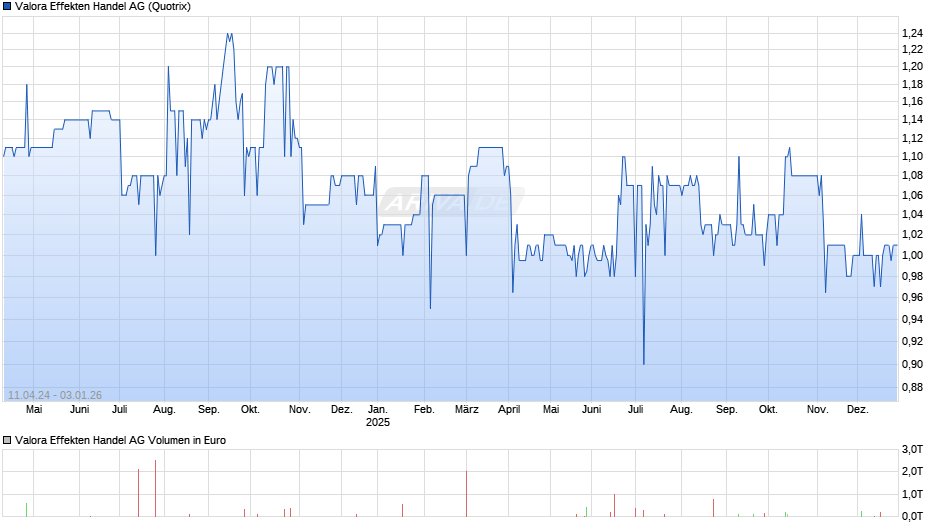Click the first Sep. month label

click(209, 410)
